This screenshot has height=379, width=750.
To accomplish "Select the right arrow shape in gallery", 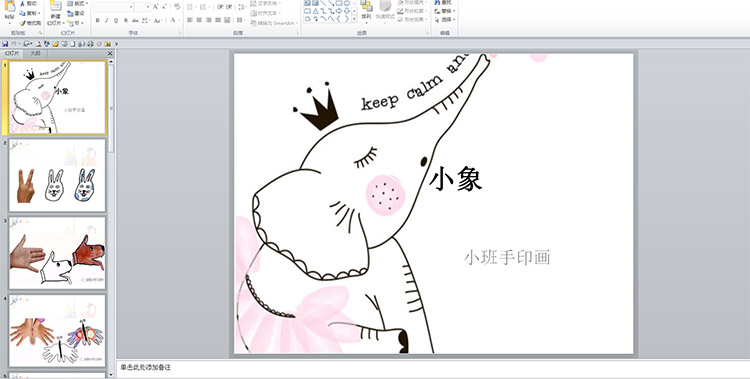I will click(339, 11).
